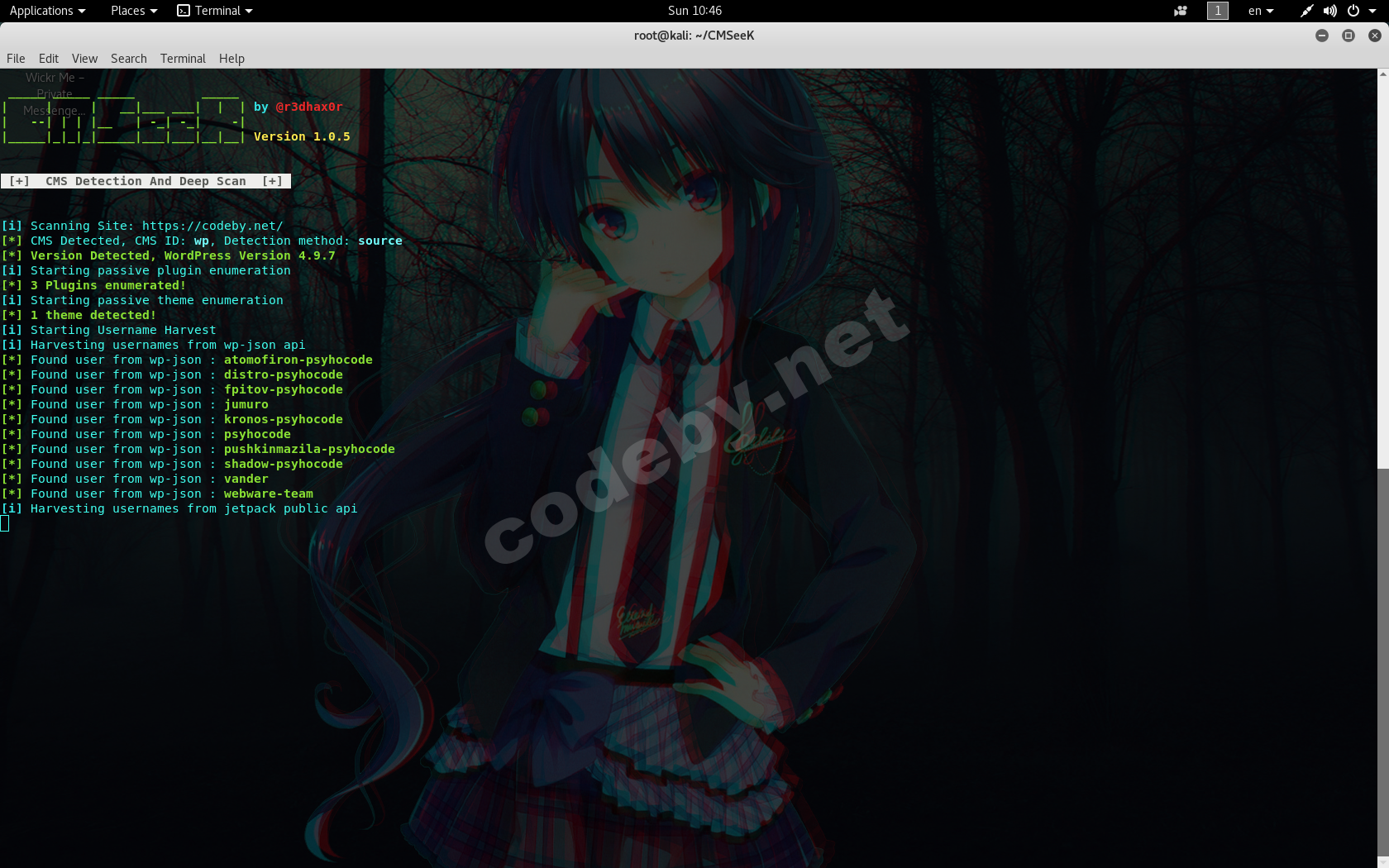
Task: Click username 'webware-team'
Action: [269, 494]
